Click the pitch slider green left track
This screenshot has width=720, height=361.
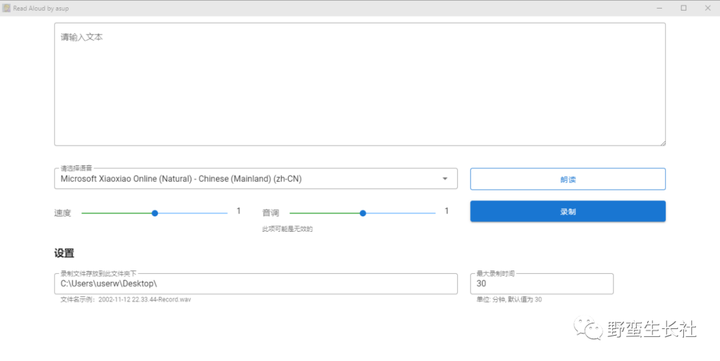point(325,213)
